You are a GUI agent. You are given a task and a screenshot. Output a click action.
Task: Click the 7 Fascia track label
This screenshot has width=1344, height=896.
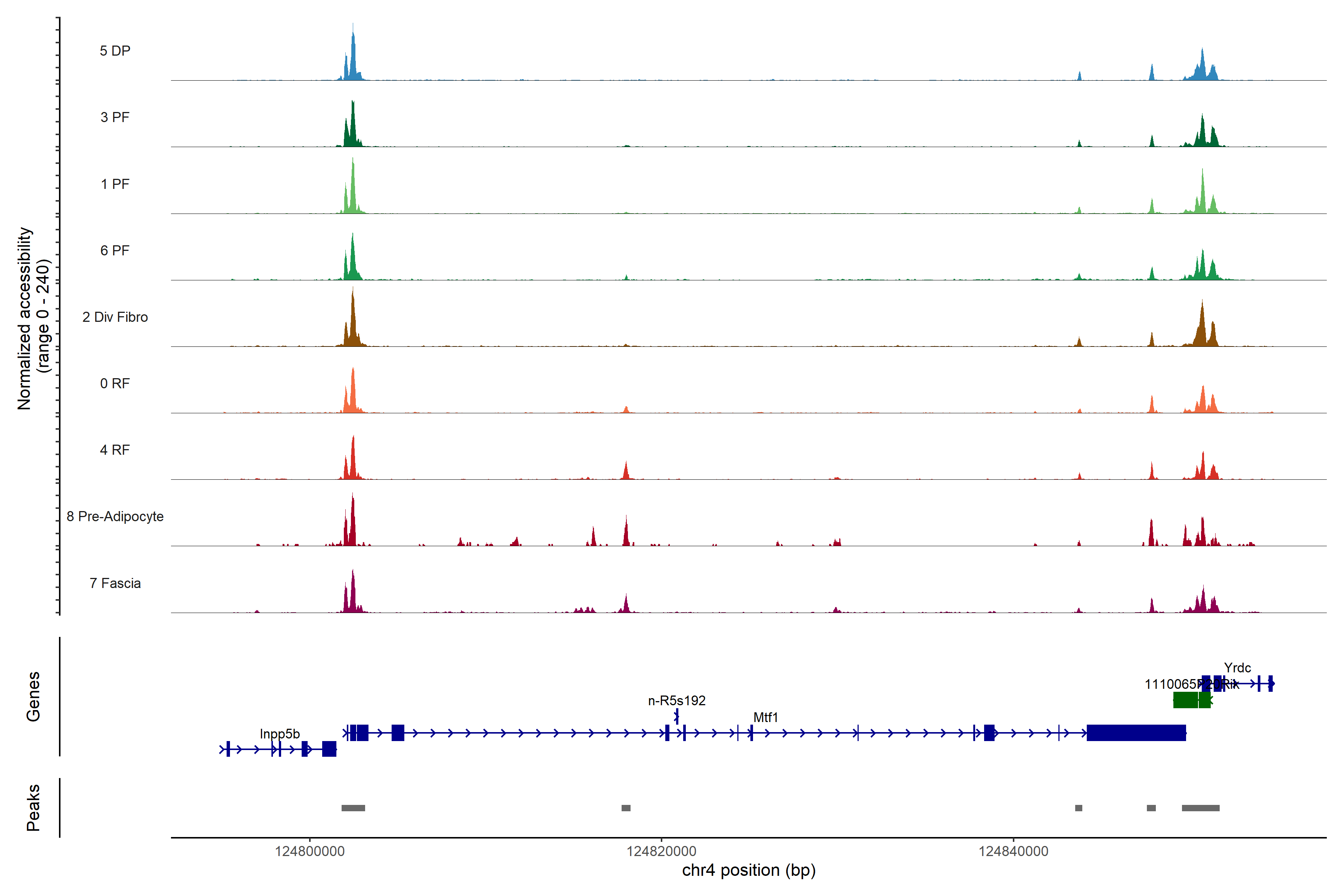115,583
